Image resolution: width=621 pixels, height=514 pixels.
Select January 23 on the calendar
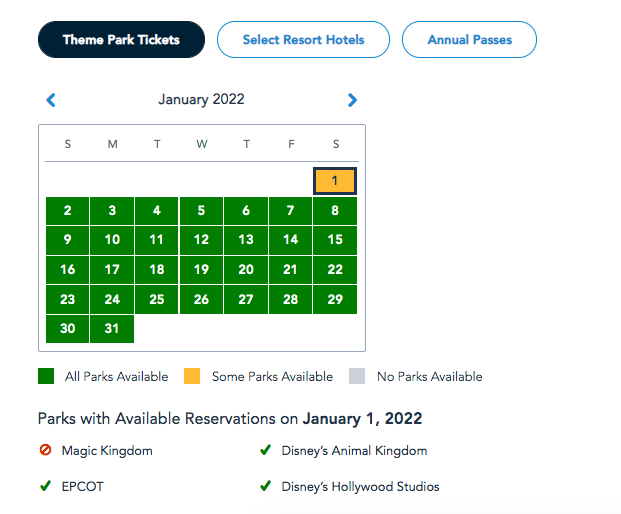pos(67,299)
